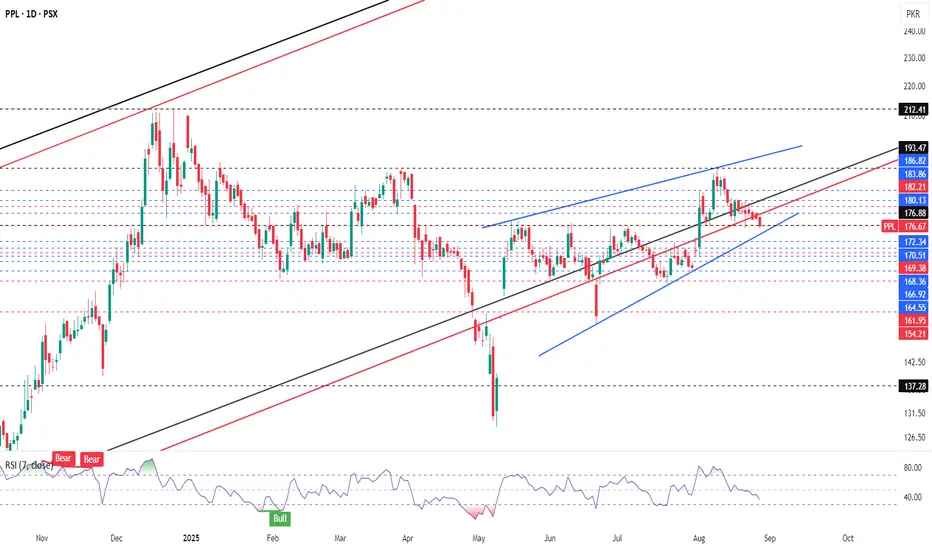Click the 220.00 price axis value

[914, 86]
